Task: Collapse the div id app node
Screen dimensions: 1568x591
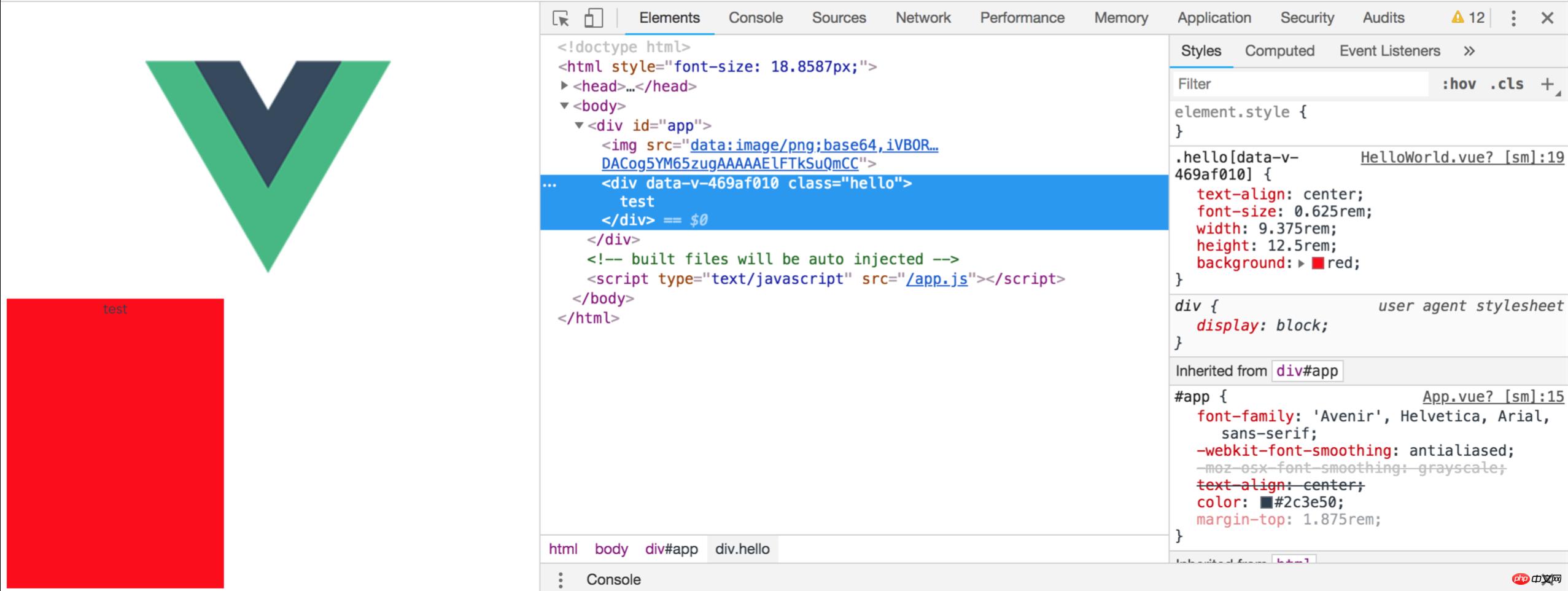Action: pos(579,125)
